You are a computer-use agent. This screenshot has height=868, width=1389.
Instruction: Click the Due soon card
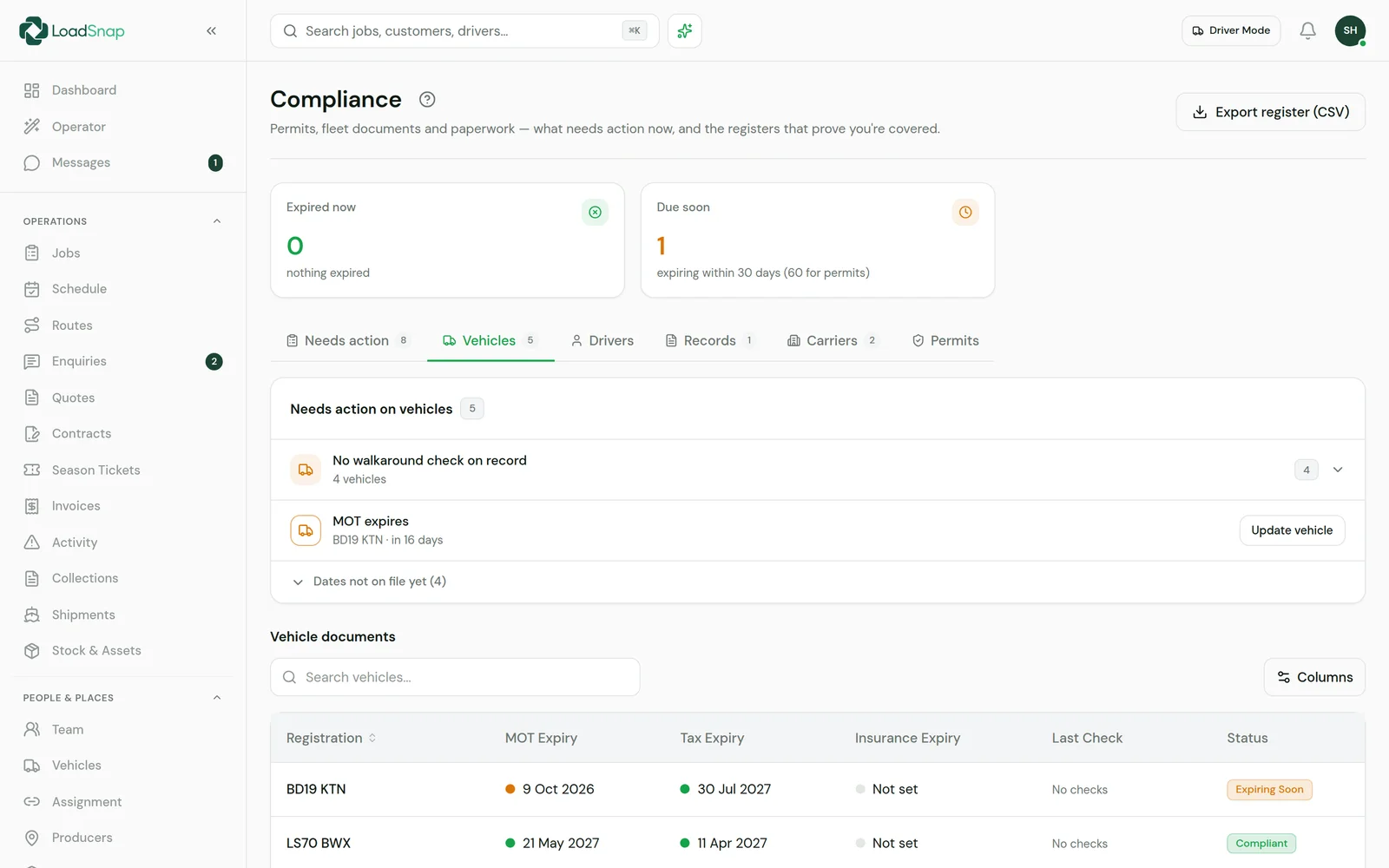pos(817,240)
